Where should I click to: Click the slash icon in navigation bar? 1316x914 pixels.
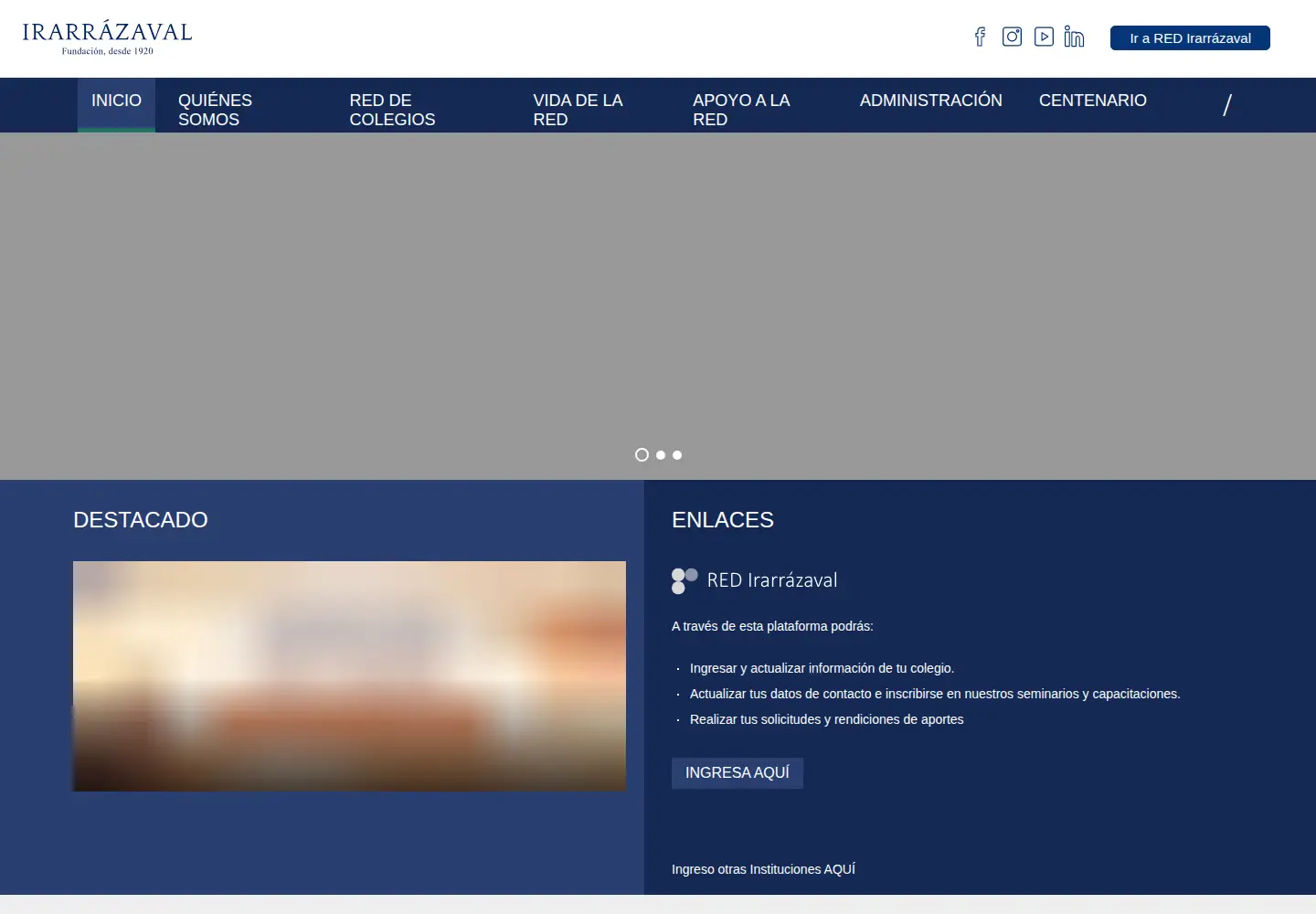[x=1227, y=105]
